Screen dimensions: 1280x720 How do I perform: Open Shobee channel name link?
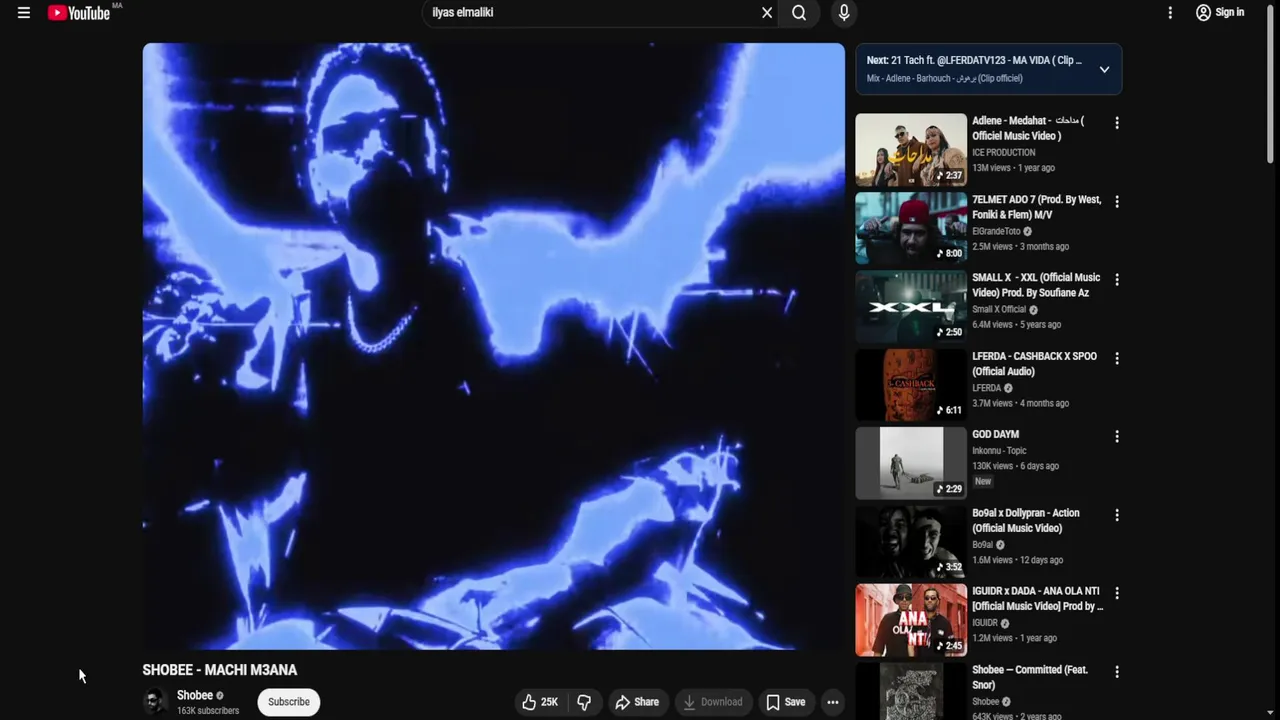194,696
